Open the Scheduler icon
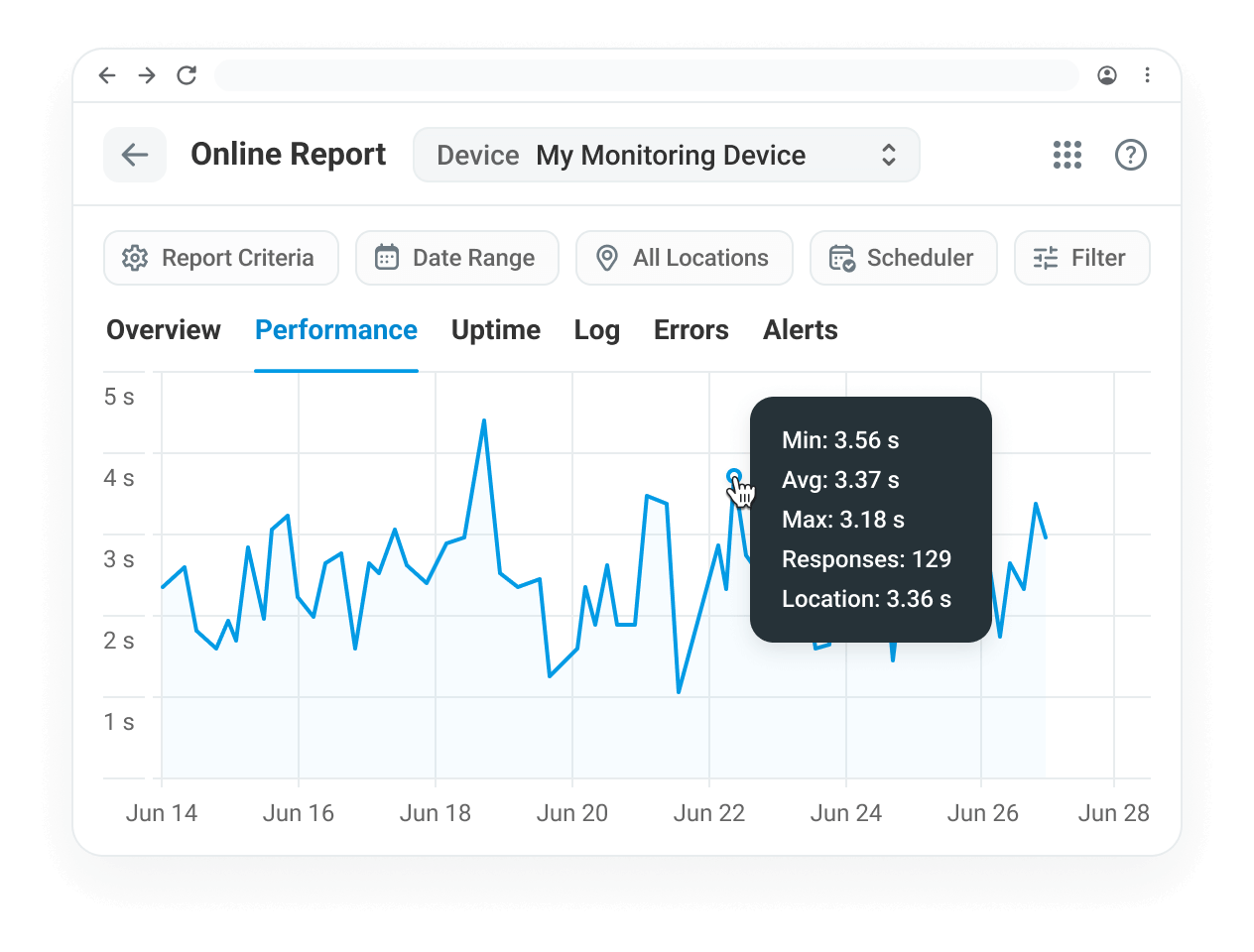 [x=841, y=258]
